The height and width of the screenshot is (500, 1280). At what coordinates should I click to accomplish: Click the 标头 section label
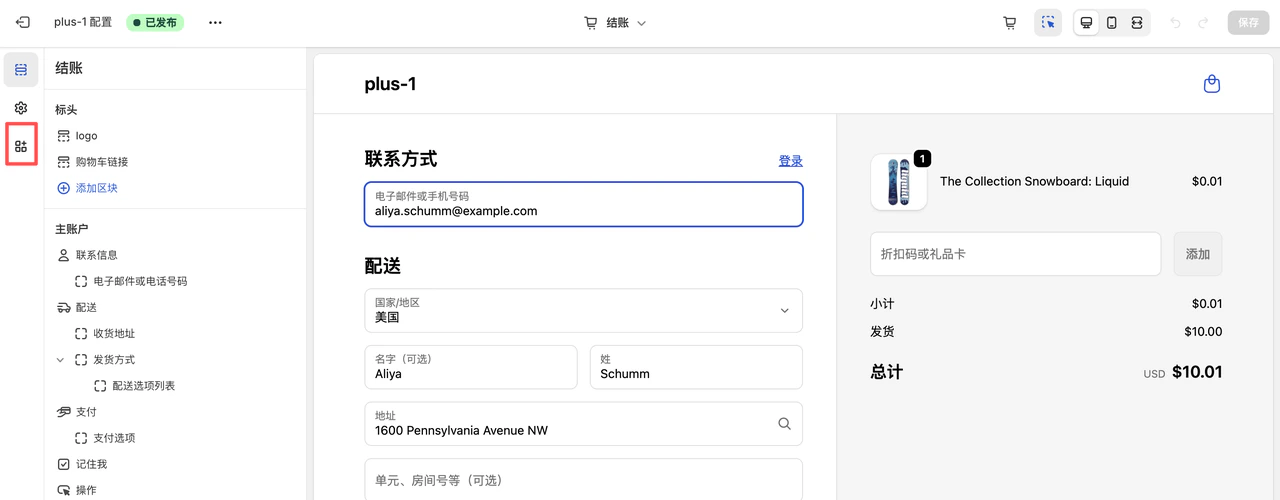pyautogui.click(x=66, y=110)
